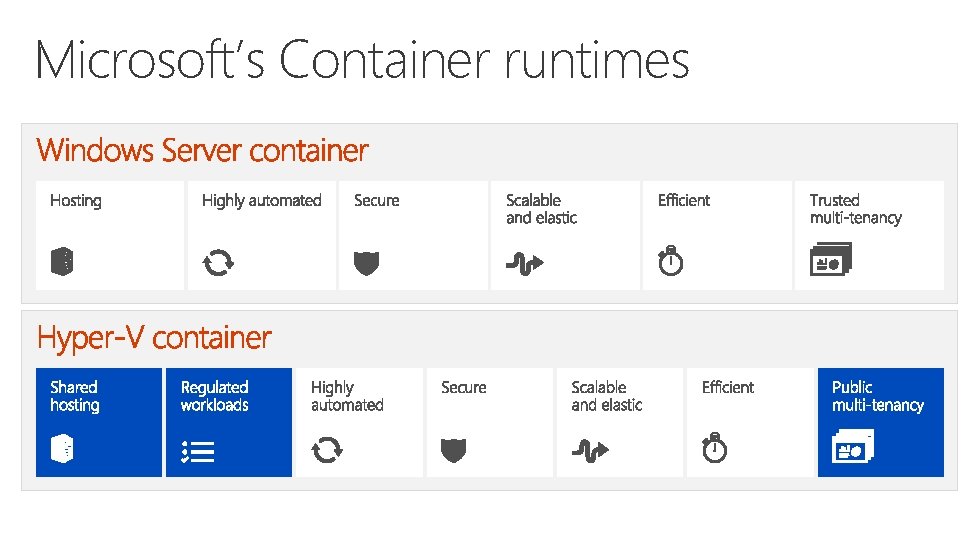Select the Windows Server container heading

click(x=202, y=151)
